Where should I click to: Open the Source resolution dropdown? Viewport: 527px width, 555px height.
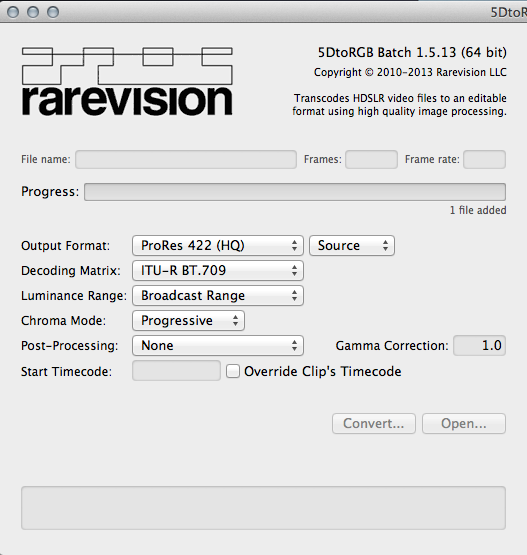352,245
